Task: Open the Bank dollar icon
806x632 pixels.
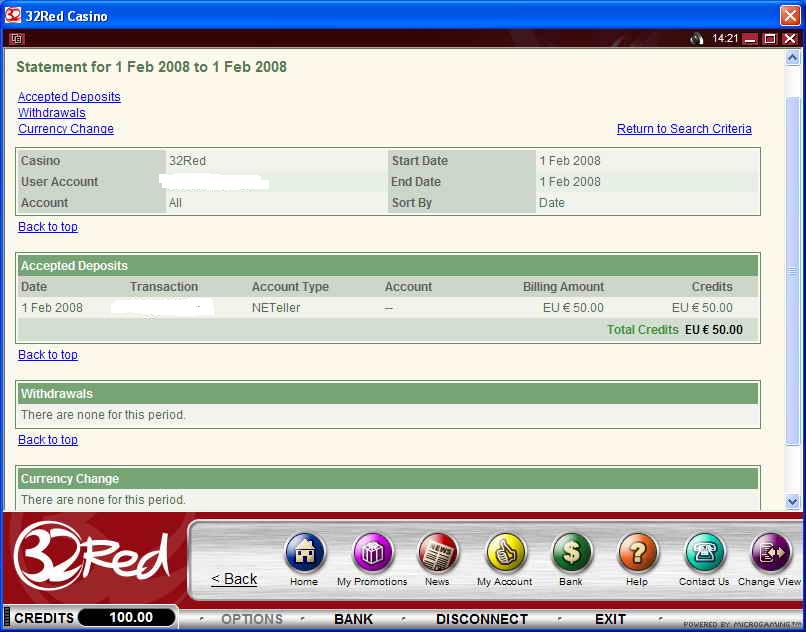Action: tap(572, 553)
